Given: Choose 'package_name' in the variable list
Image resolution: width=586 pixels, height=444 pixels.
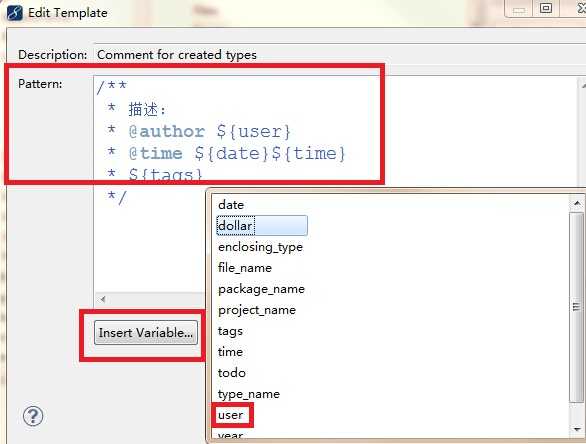Looking at the screenshot, I should 261,289.
